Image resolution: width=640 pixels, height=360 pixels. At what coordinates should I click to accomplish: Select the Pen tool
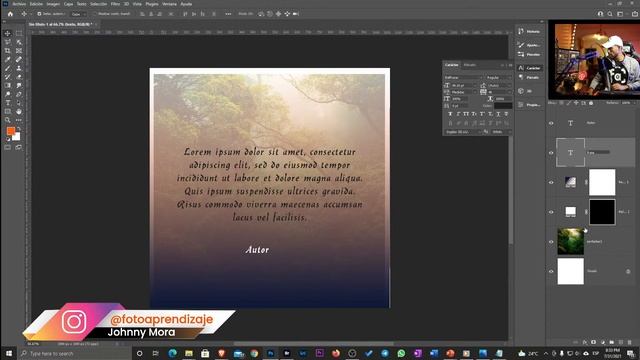coord(19,94)
